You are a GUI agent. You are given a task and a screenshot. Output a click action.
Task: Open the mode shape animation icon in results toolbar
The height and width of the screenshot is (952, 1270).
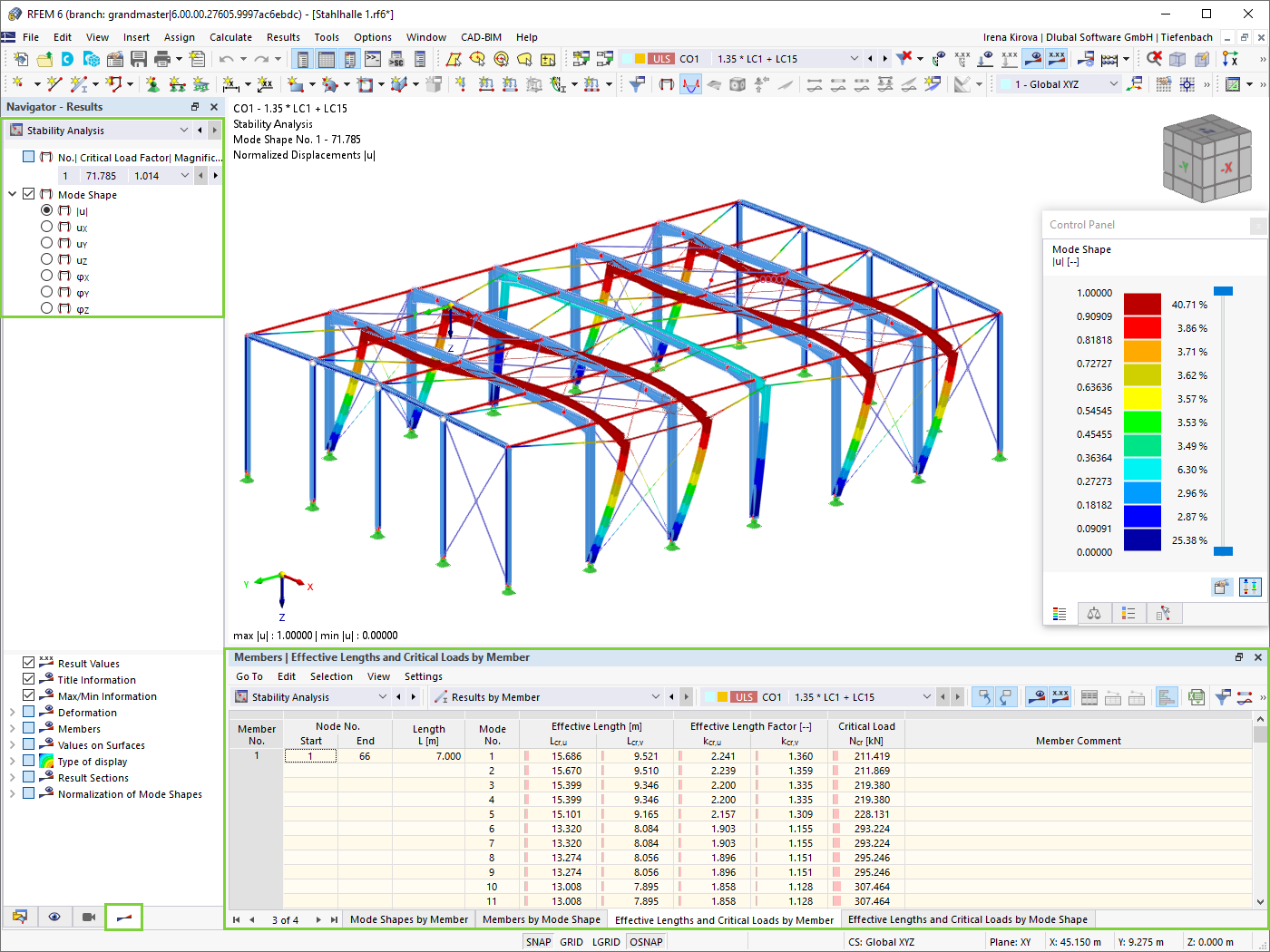(86, 917)
